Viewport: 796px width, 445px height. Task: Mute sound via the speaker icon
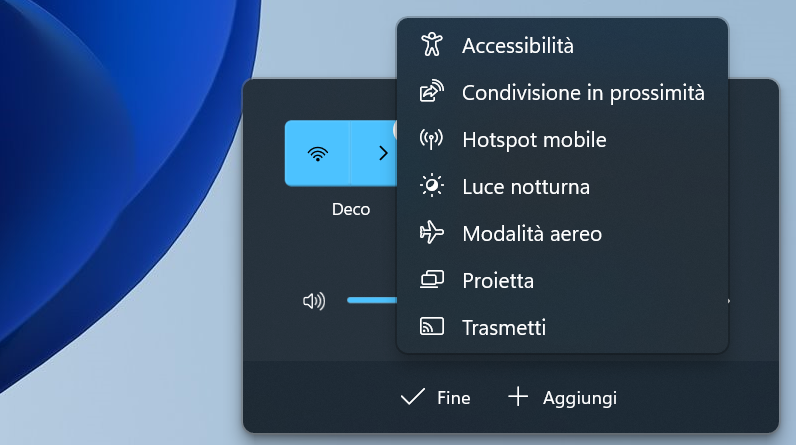[314, 301]
